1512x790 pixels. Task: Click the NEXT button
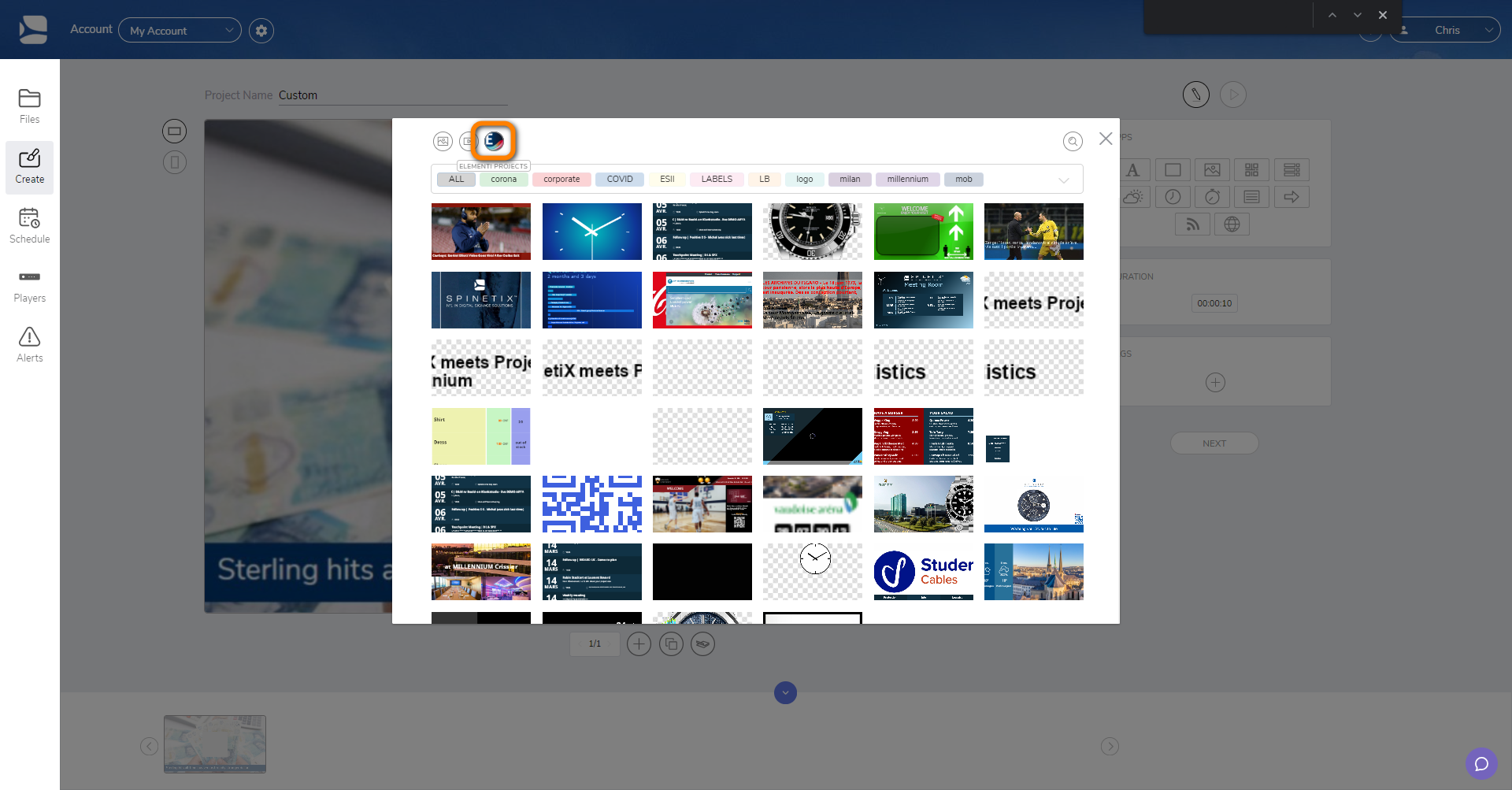(1214, 443)
